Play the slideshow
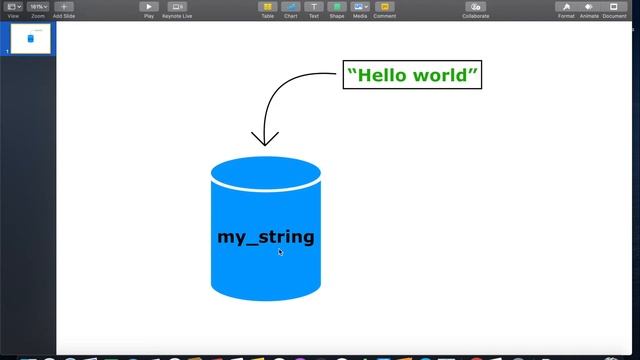Image resolution: width=640 pixels, height=360 pixels. coord(149,7)
